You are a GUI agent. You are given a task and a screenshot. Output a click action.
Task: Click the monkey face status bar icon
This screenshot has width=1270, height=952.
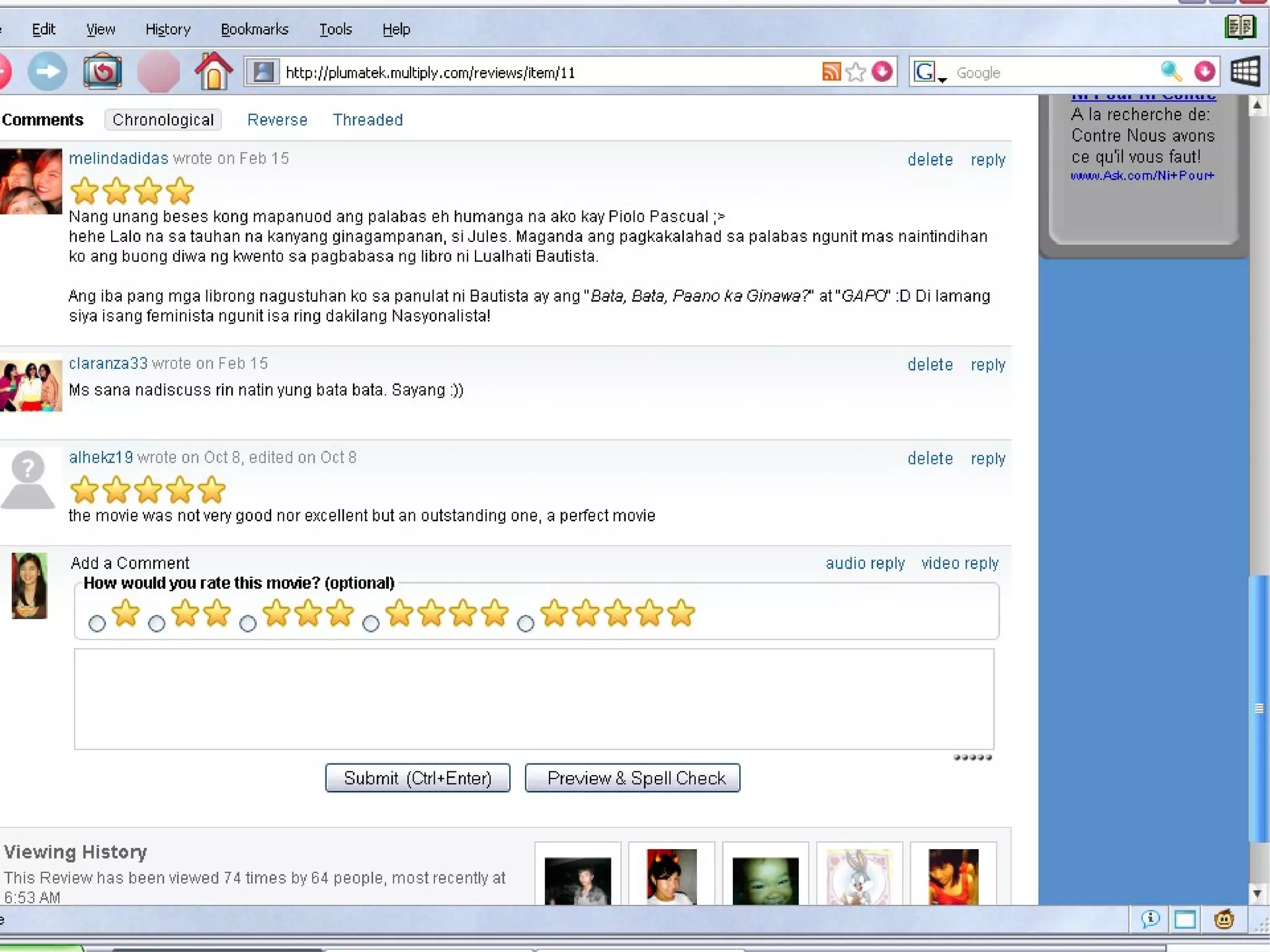[x=1223, y=919]
